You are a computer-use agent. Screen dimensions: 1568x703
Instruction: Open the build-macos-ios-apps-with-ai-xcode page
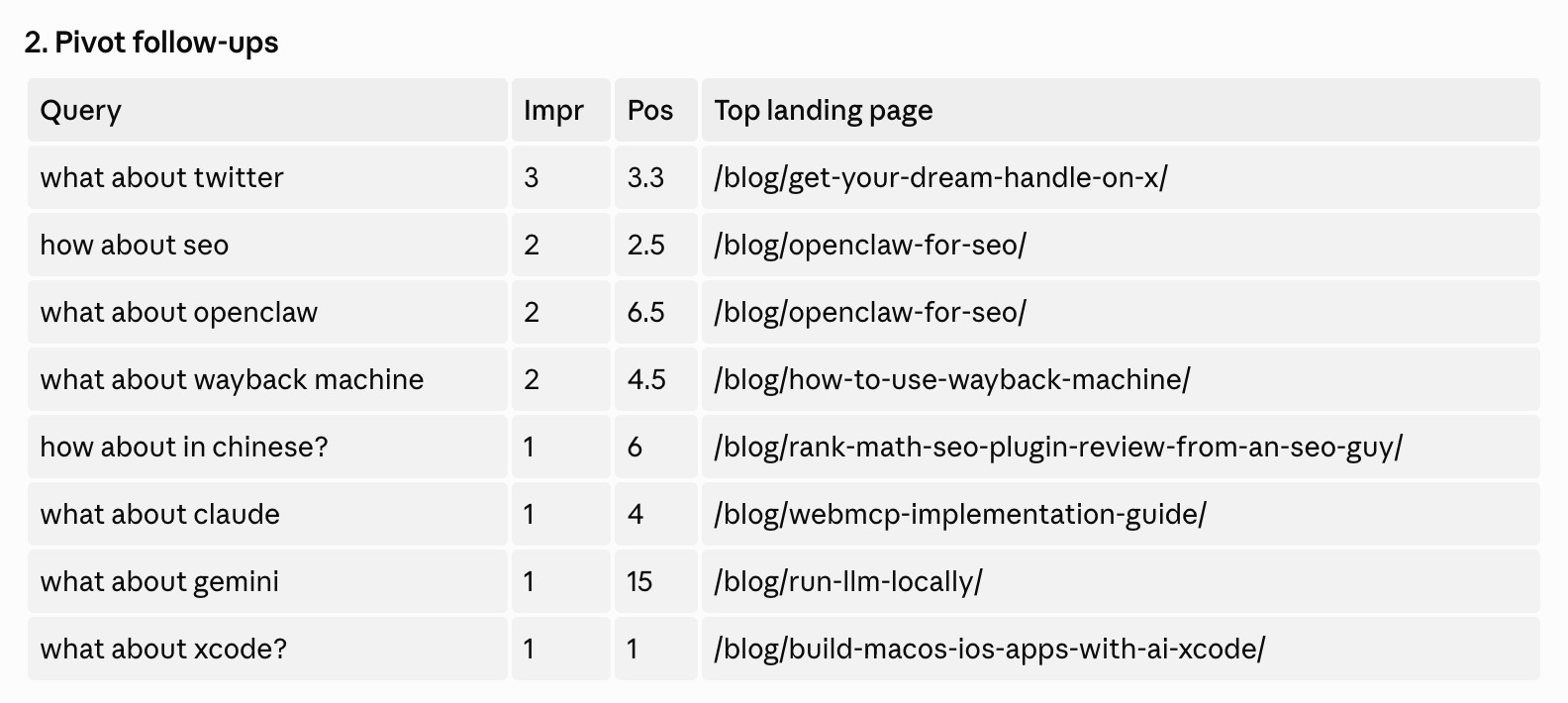tap(989, 649)
